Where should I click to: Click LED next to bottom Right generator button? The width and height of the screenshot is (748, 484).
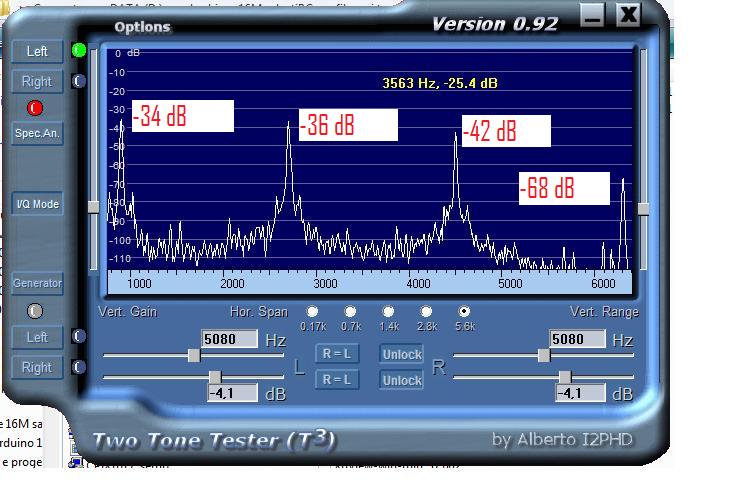tap(79, 367)
